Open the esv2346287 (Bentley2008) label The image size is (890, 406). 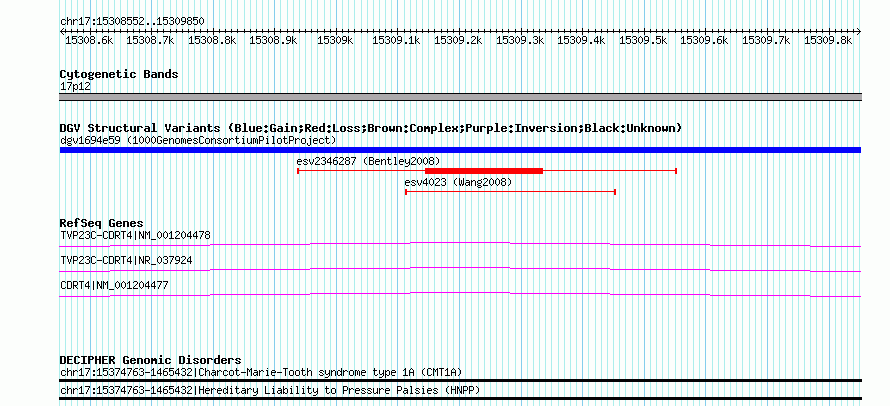click(368, 161)
